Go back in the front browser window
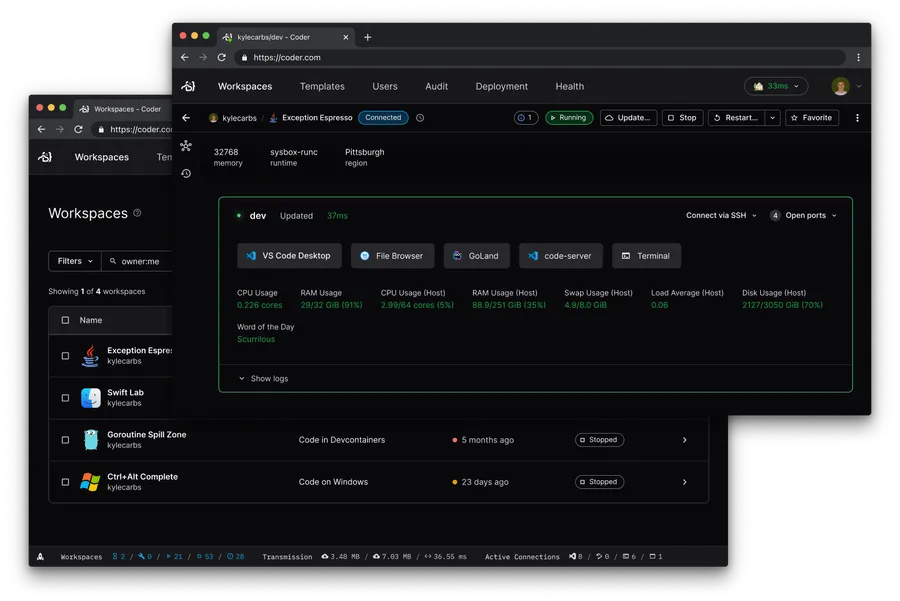900x601 pixels. tap(184, 57)
